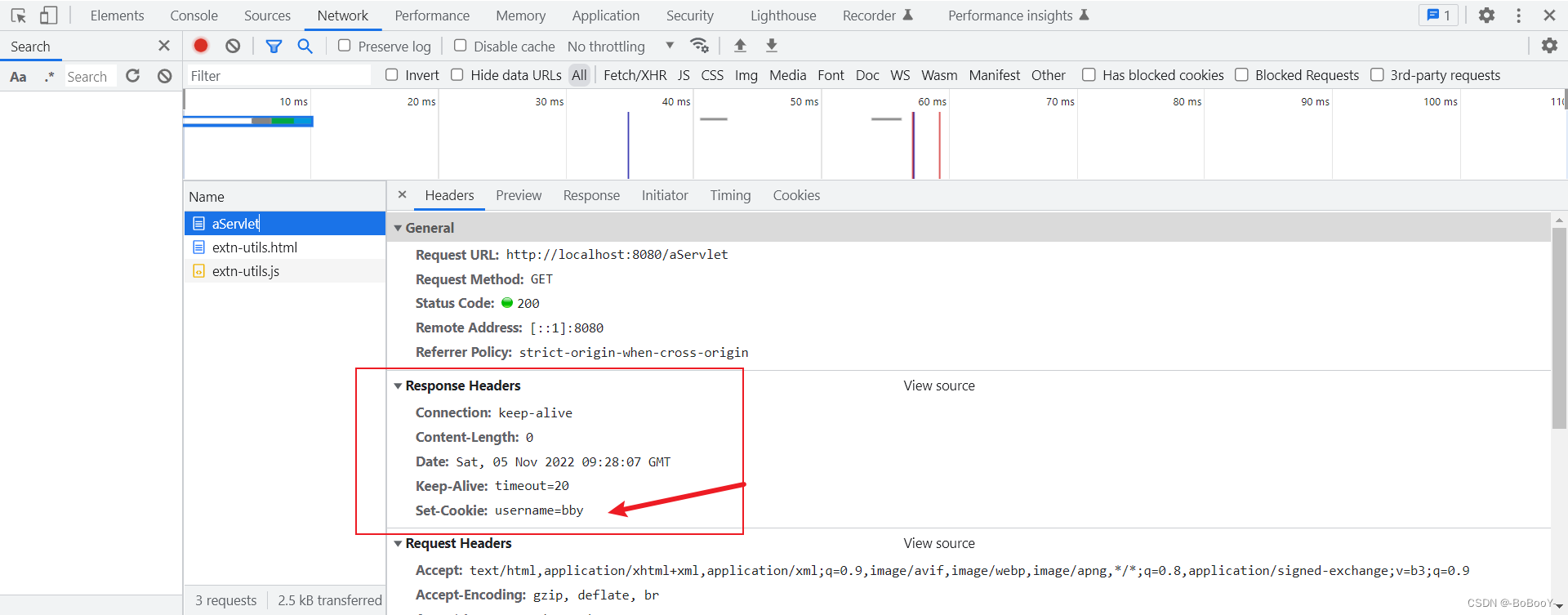This screenshot has height=615, width=1568.
Task: Select extn-utils.js script icon
Action: (198, 270)
